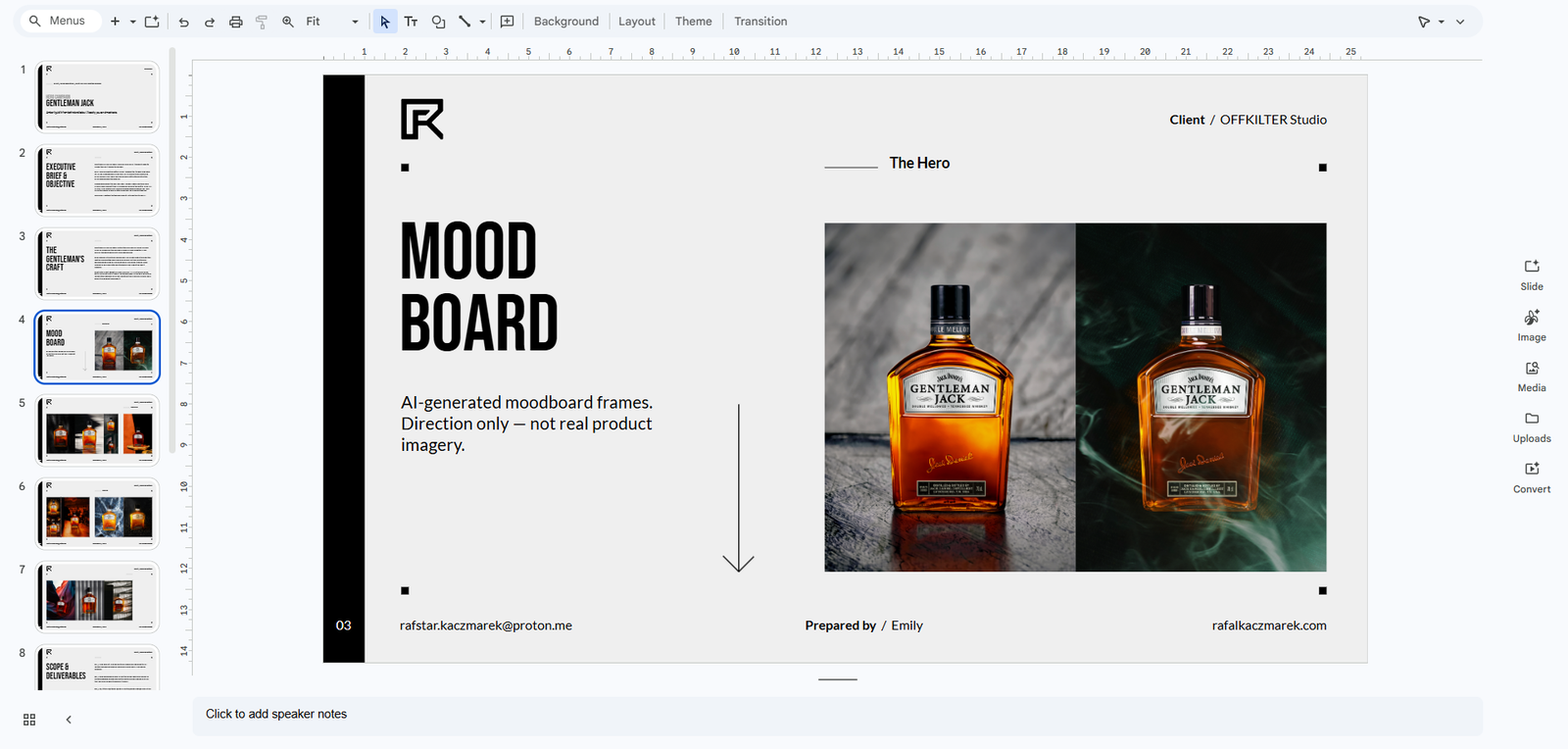Print the presentation
The height and width of the screenshot is (749, 1568).
tap(236, 22)
